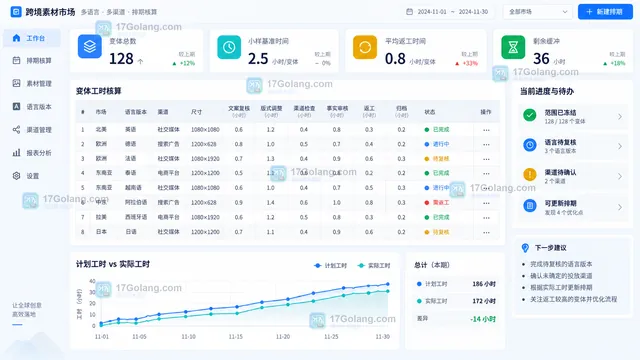Click the last 11-30 planned data point on chart

pyautogui.click(x=387, y=284)
